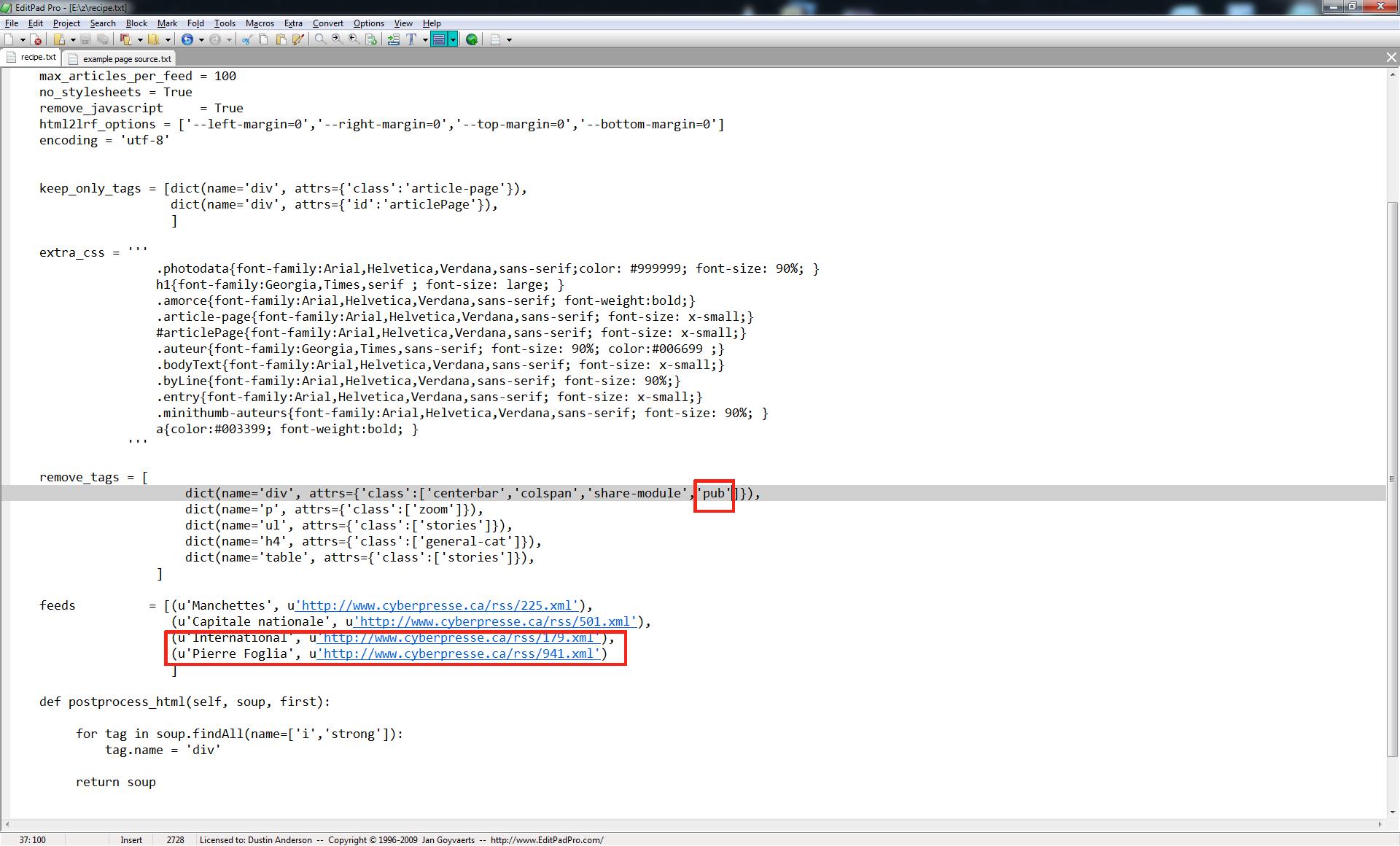1400x846 pixels.
Task: Click the vertical scrollbar thumb
Action: coord(1392,478)
